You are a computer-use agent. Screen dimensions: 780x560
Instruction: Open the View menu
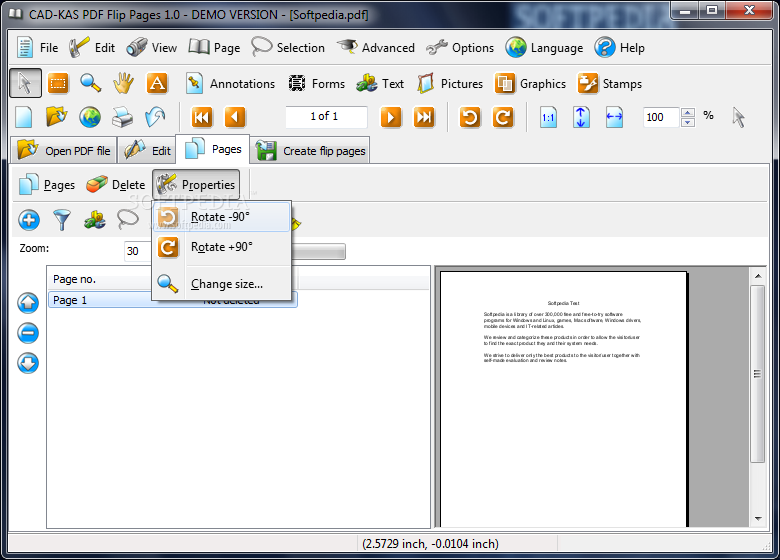152,48
